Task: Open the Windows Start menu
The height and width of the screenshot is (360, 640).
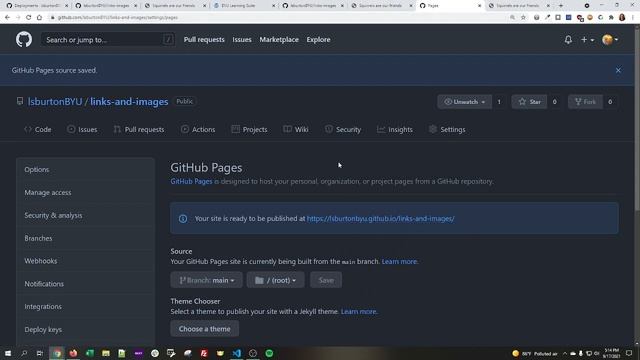Action: [x=8, y=353]
